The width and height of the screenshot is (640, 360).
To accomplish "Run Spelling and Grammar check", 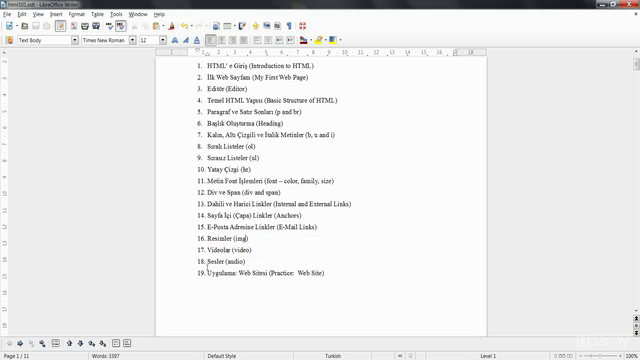I will (x=109, y=26).
